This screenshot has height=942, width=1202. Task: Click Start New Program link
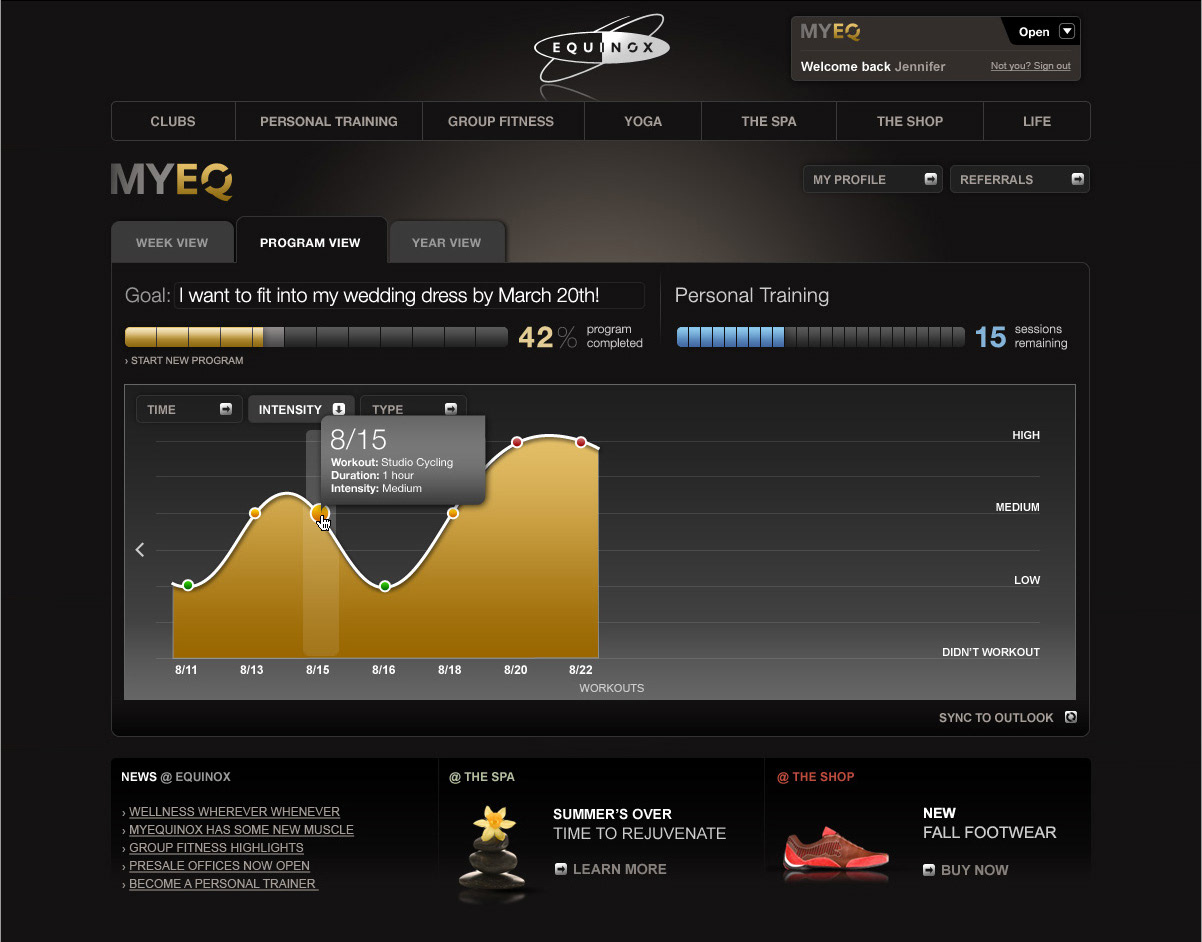184,360
